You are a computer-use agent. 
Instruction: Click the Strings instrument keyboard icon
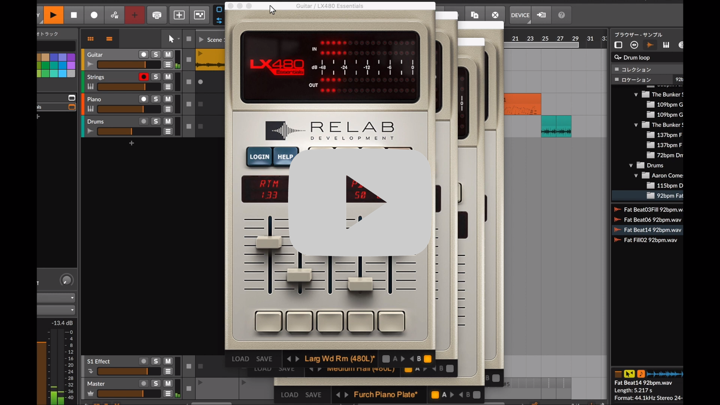[90, 87]
